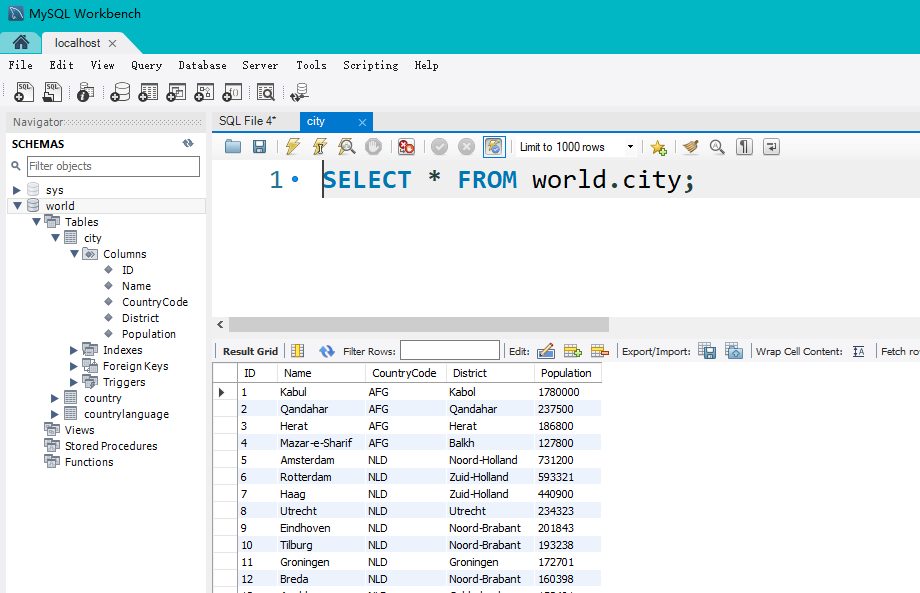
Task: Export recordset to external file icon
Action: point(706,351)
